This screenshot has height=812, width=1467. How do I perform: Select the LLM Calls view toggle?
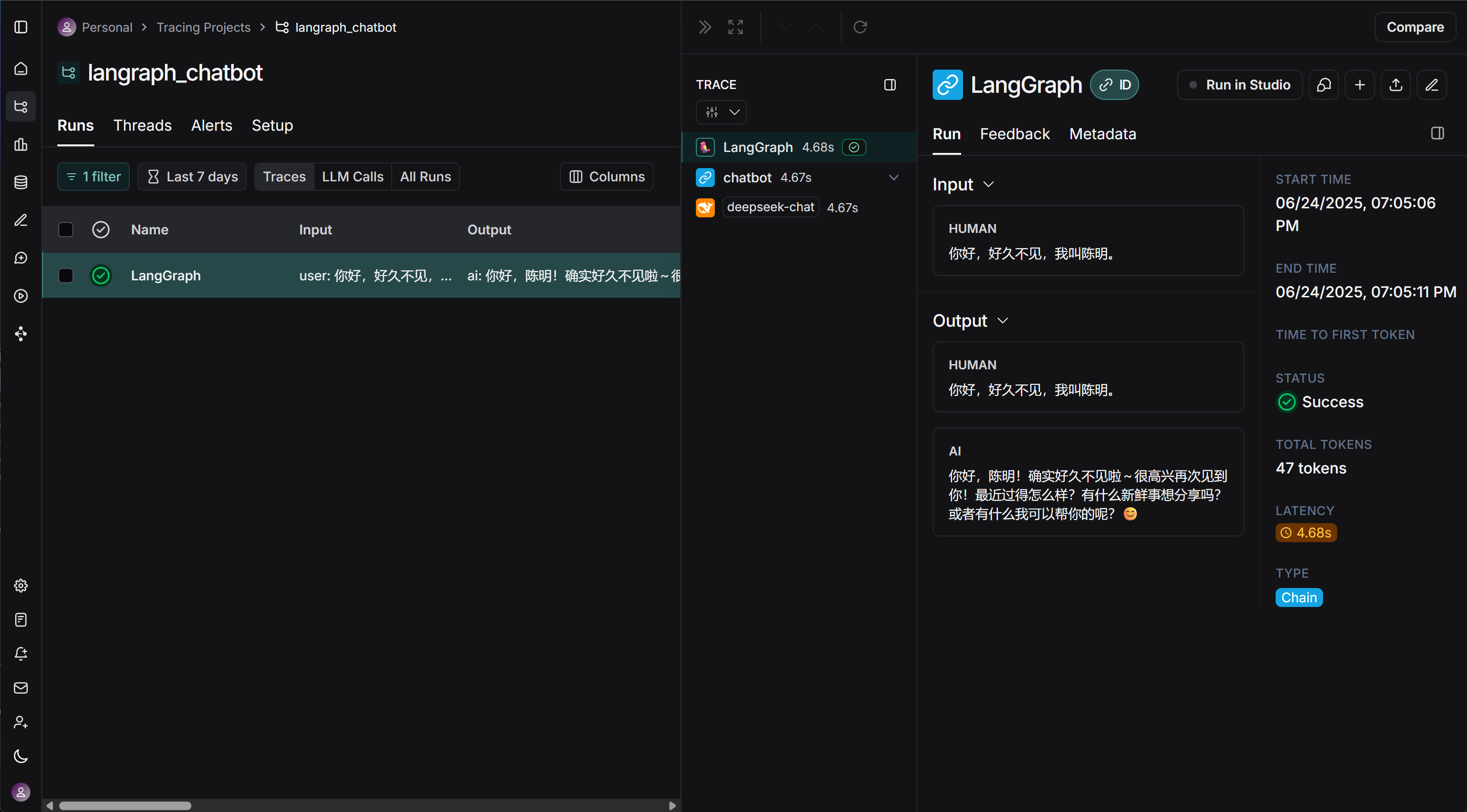[x=352, y=177]
